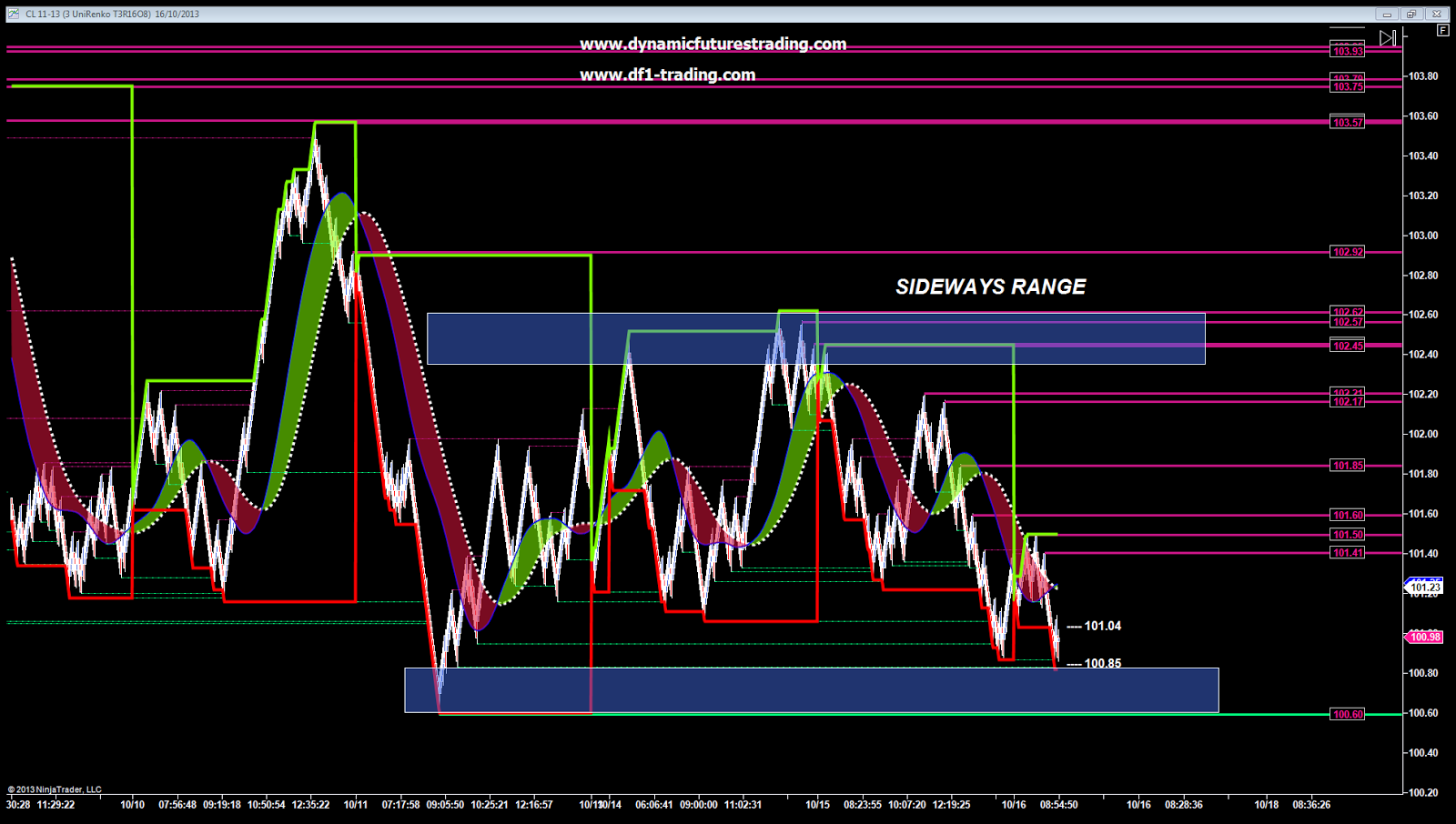The height and width of the screenshot is (824, 1456).
Task: Click the chart window icon in title bar
Action: coord(14,14)
